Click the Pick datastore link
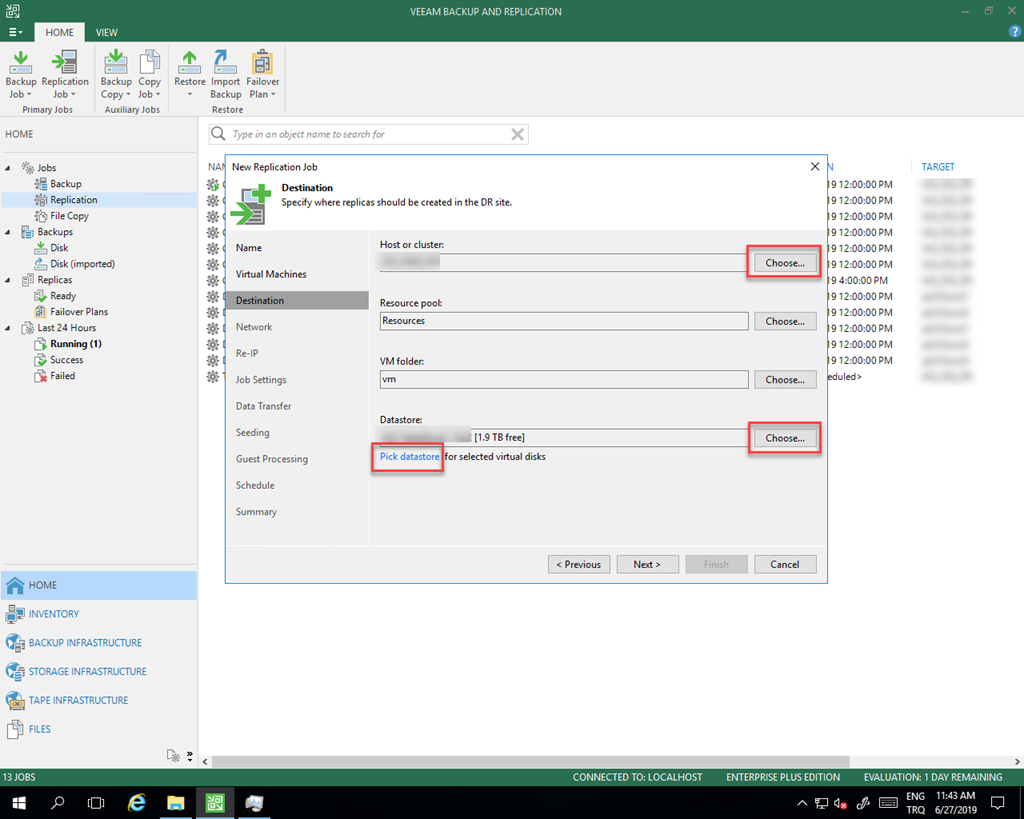This screenshot has width=1024, height=819. (409, 457)
